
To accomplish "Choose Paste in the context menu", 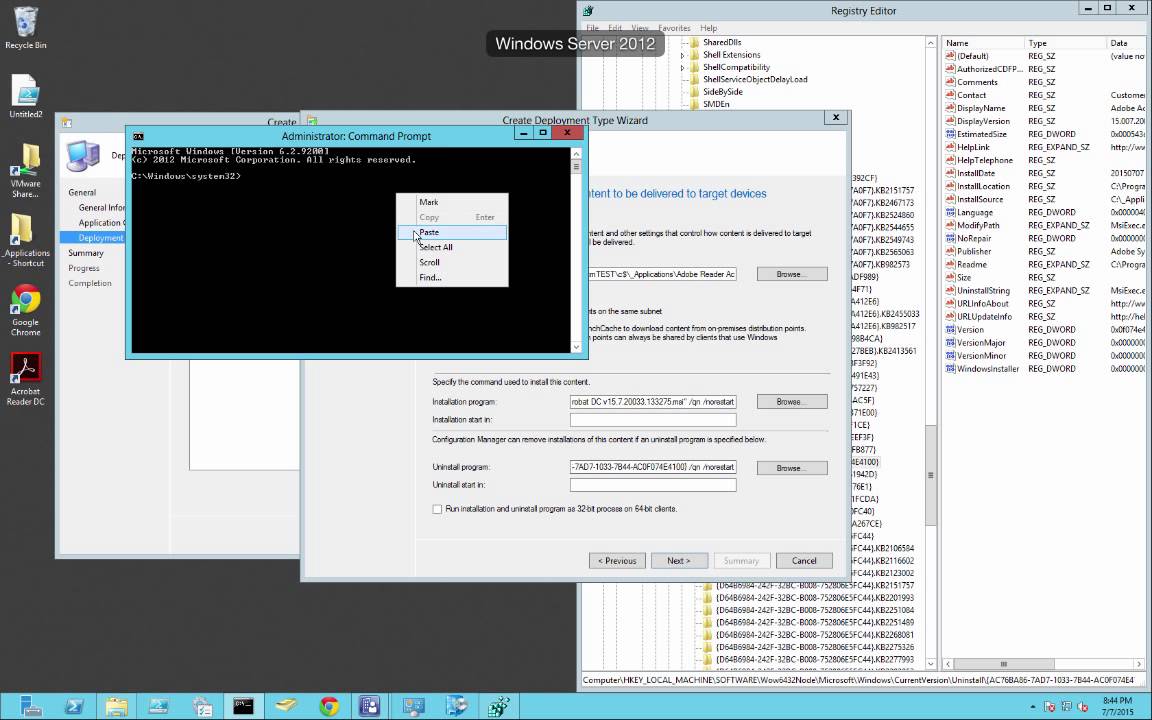I will pos(452,232).
